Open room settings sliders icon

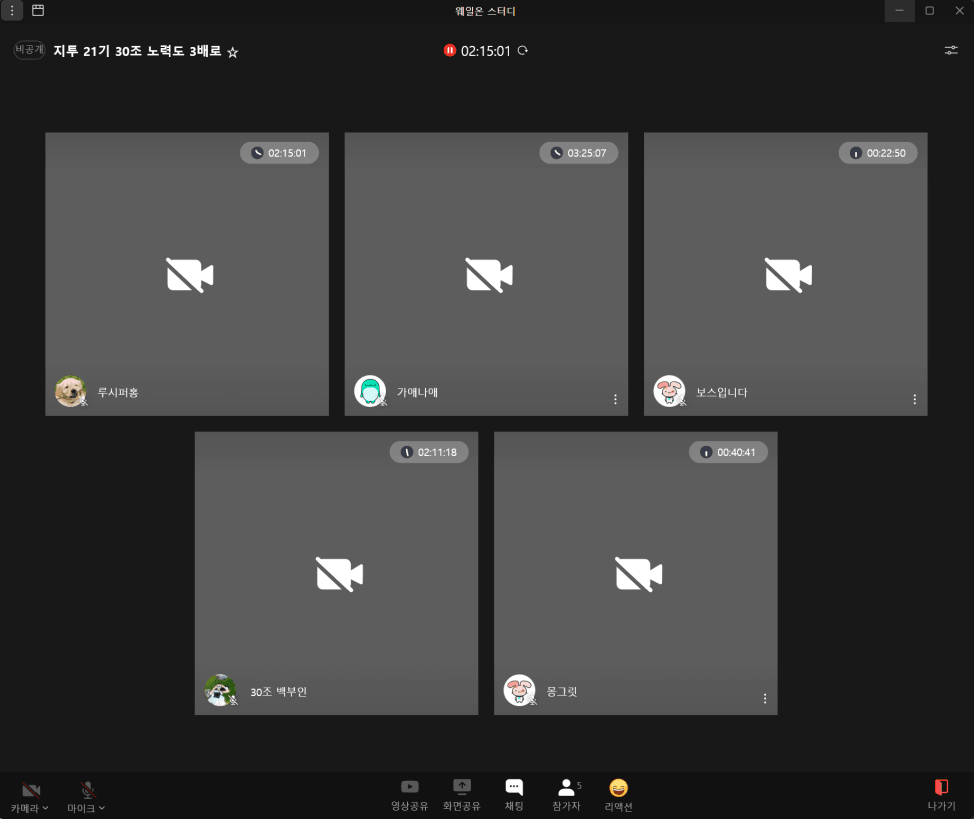951,50
